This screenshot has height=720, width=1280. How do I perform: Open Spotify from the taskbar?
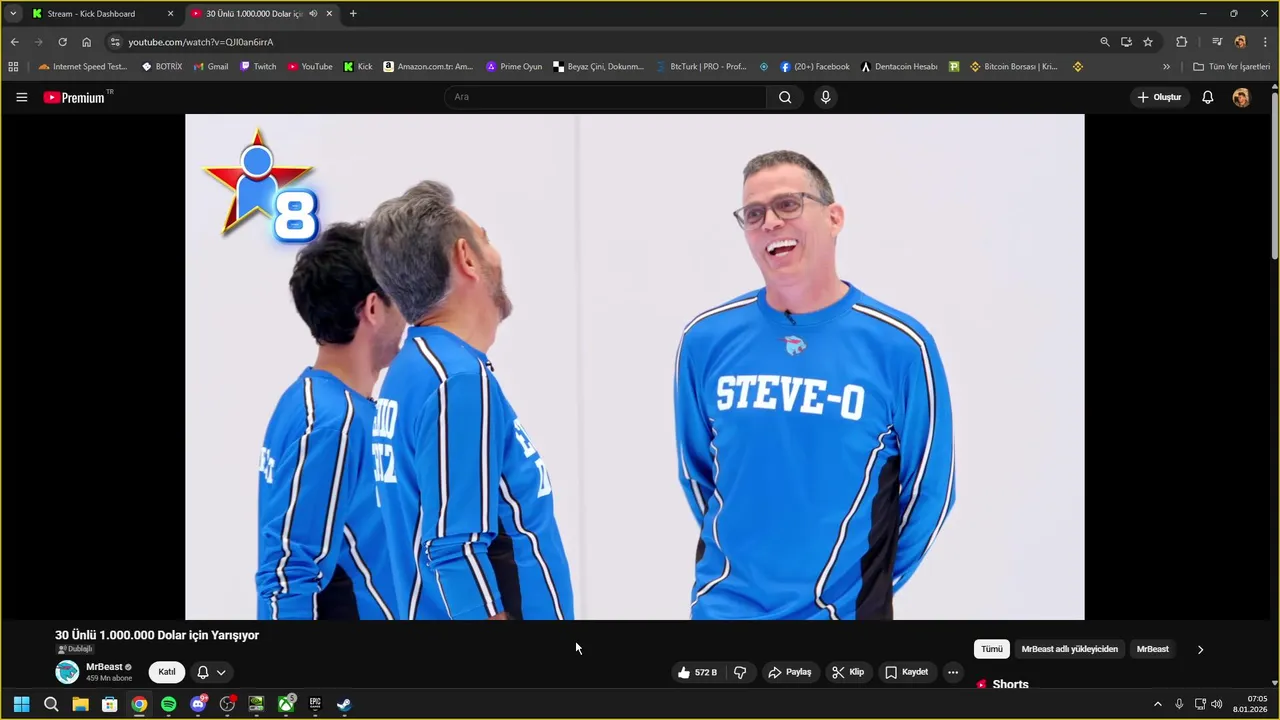point(168,704)
